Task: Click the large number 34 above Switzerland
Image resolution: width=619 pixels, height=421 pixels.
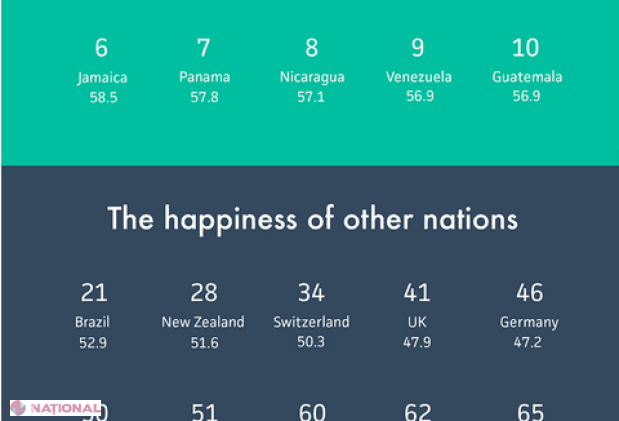Action: (311, 293)
